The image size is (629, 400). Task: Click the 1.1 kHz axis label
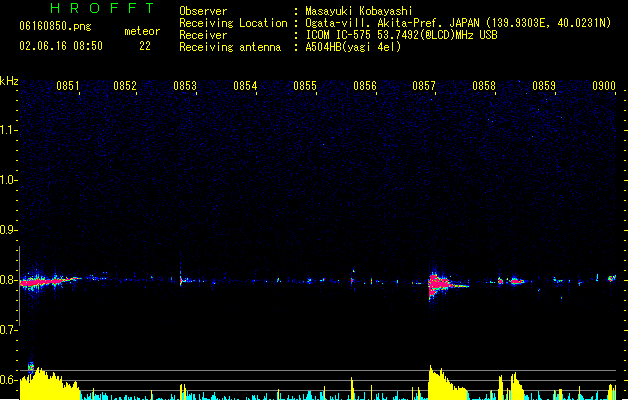tap(8, 130)
